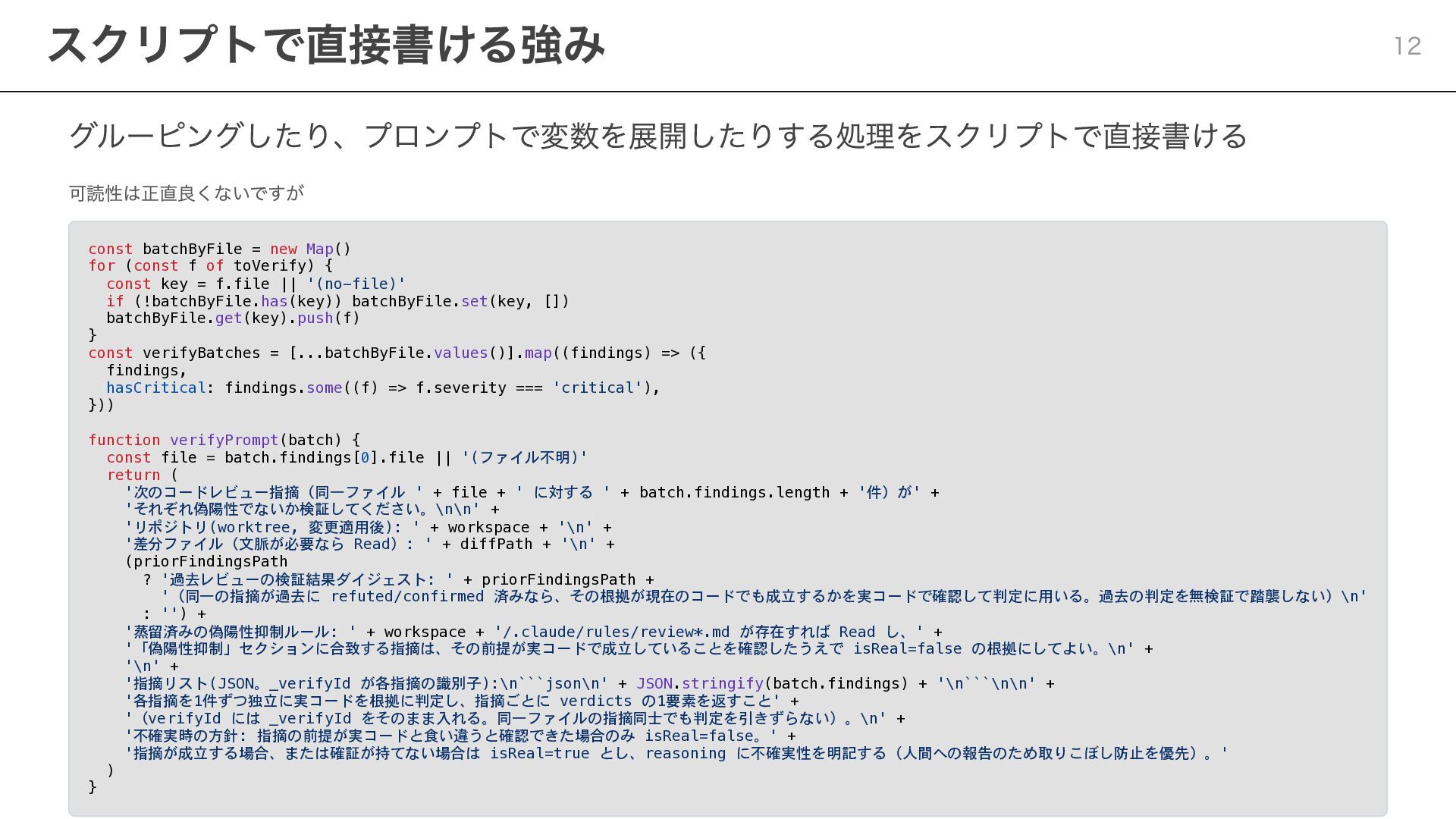The height and width of the screenshot is (819, 1456).
Task: Click the '(priorFindingsPath' code line
Action: 206,562
